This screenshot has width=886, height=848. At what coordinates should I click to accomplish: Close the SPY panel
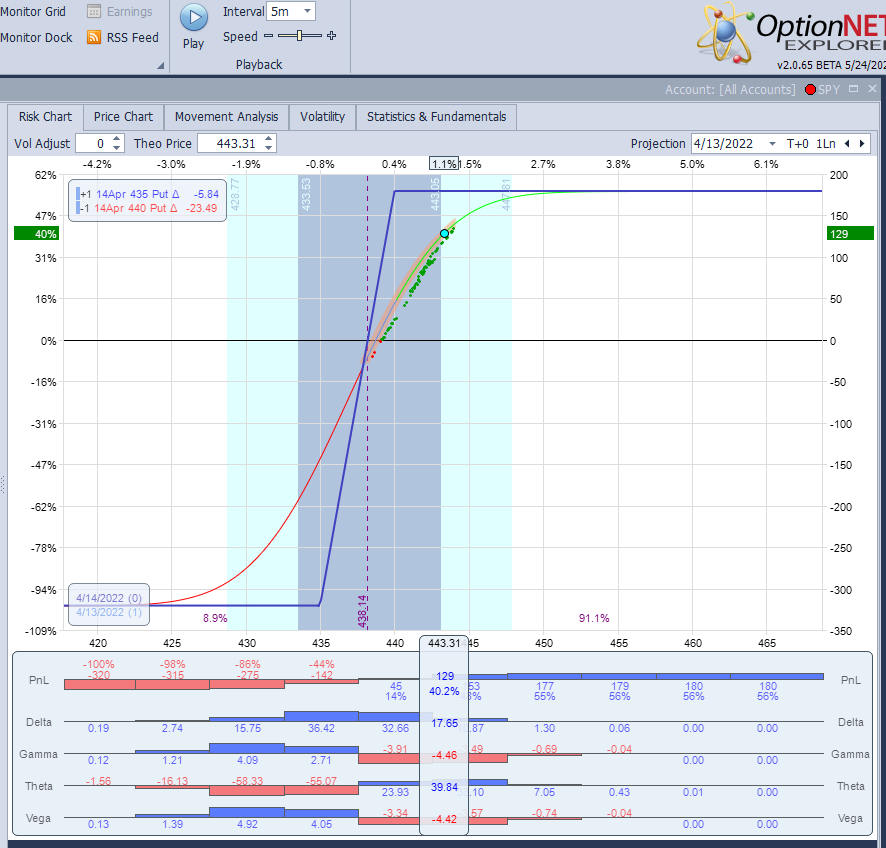tap(872, 89)
